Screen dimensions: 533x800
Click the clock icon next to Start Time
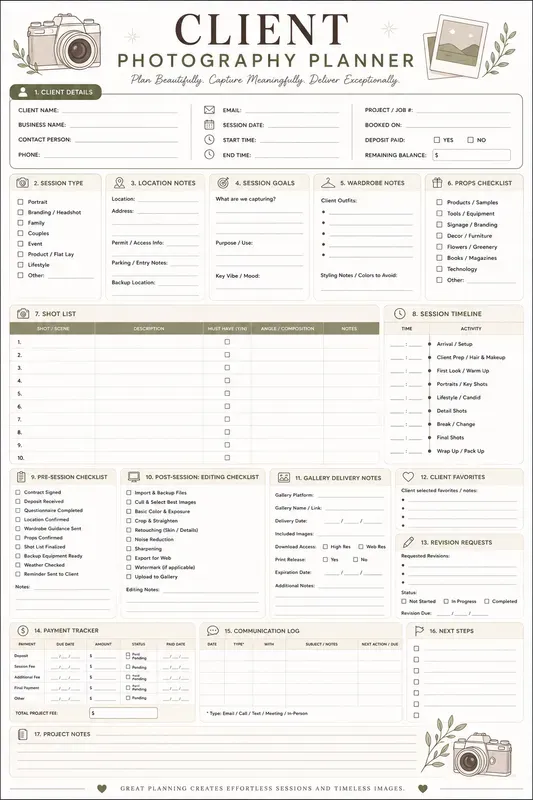(209, 139)
